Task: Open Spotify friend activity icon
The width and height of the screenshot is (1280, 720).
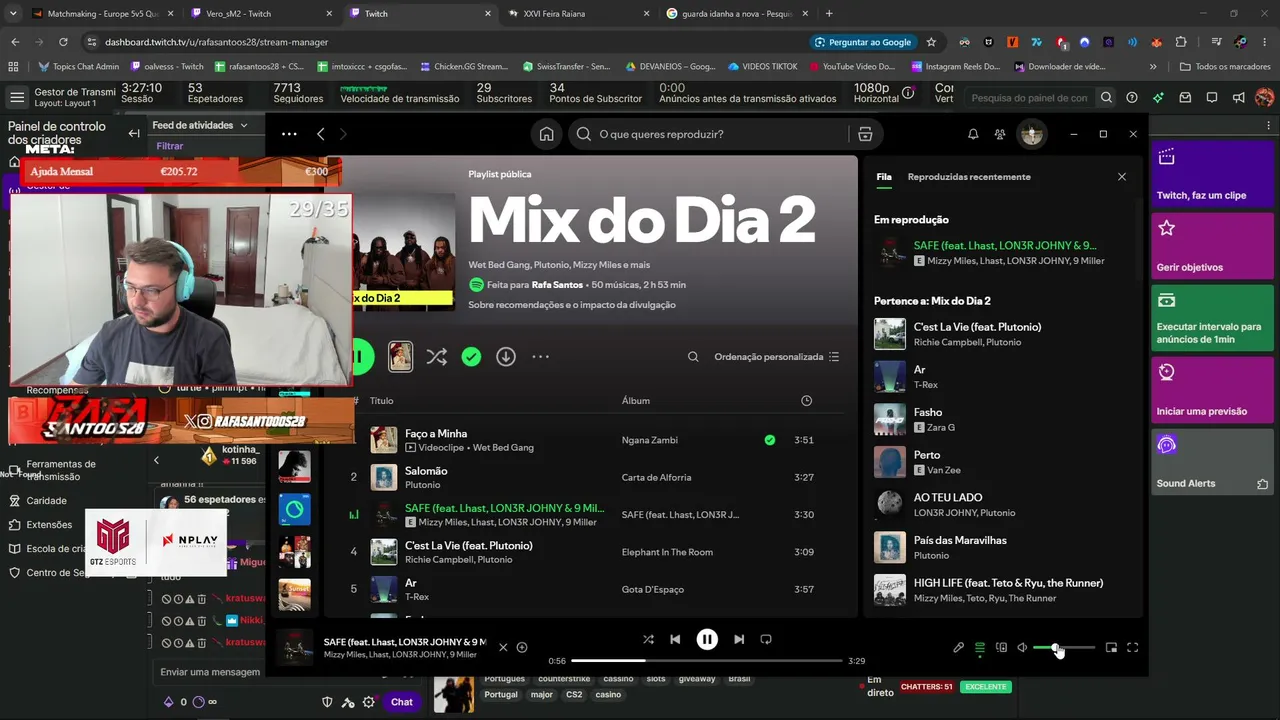Action: (1000, 134)
